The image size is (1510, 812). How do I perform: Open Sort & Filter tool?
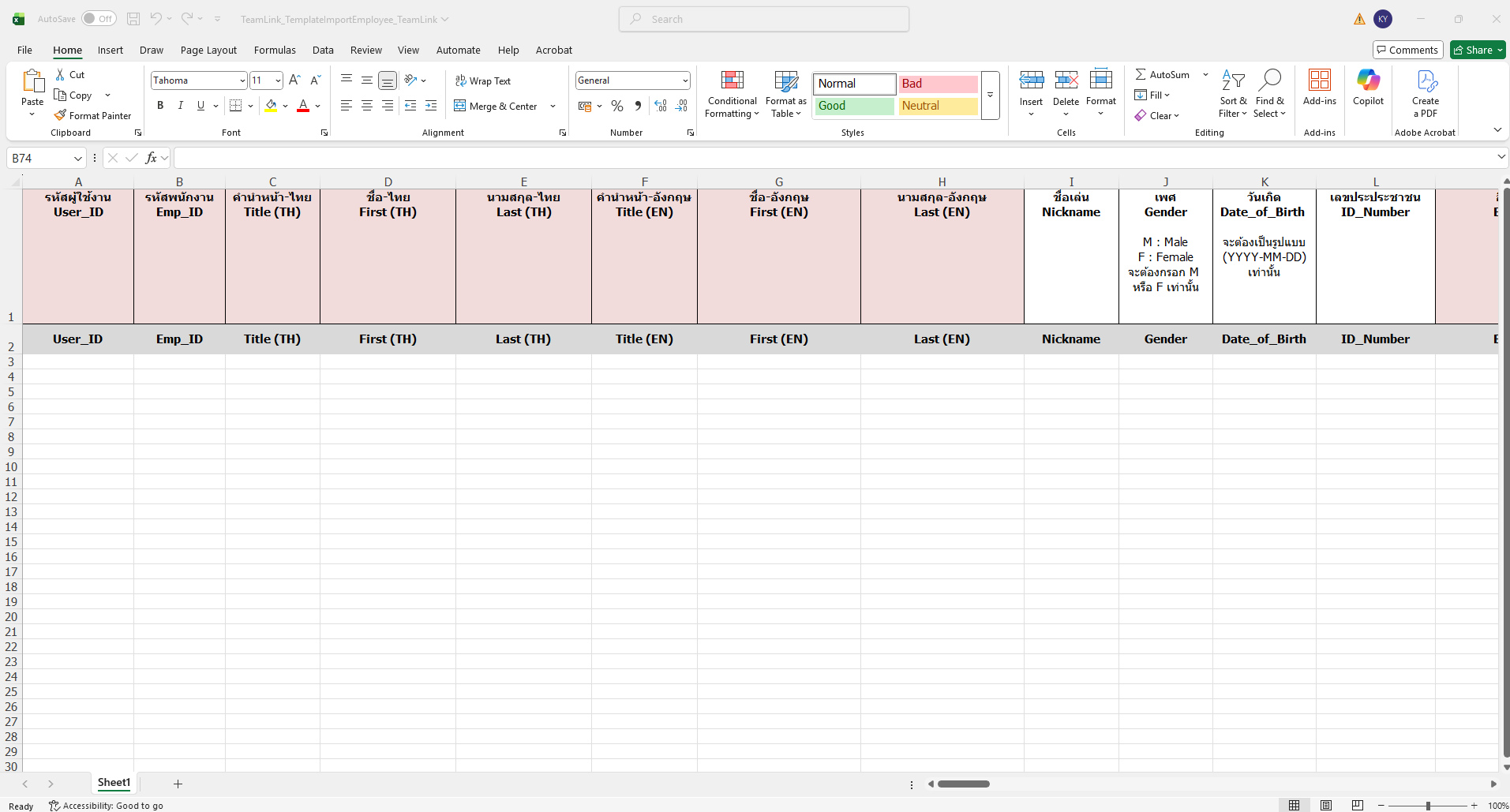click(x=1232, y=95)
